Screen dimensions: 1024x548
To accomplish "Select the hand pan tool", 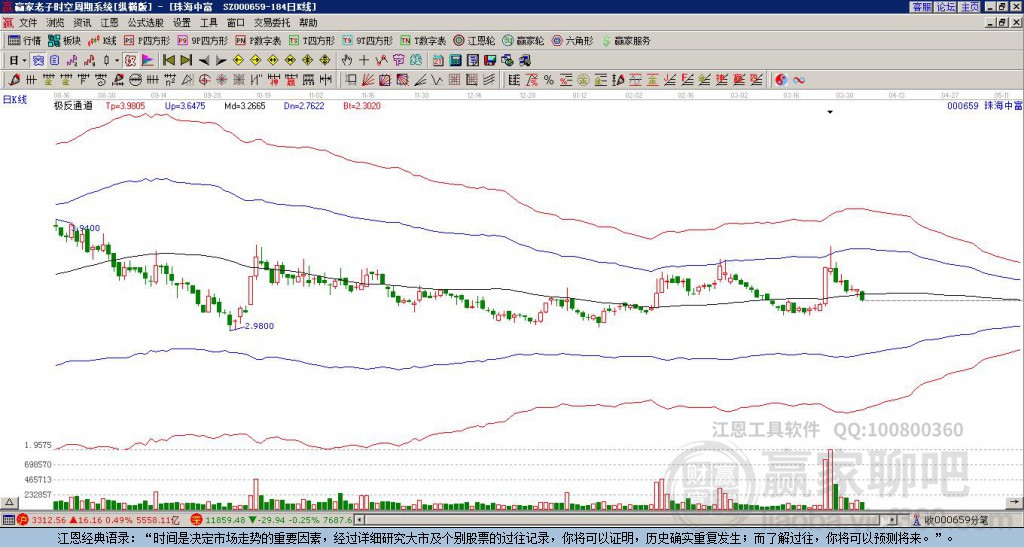I will (347, 61).
